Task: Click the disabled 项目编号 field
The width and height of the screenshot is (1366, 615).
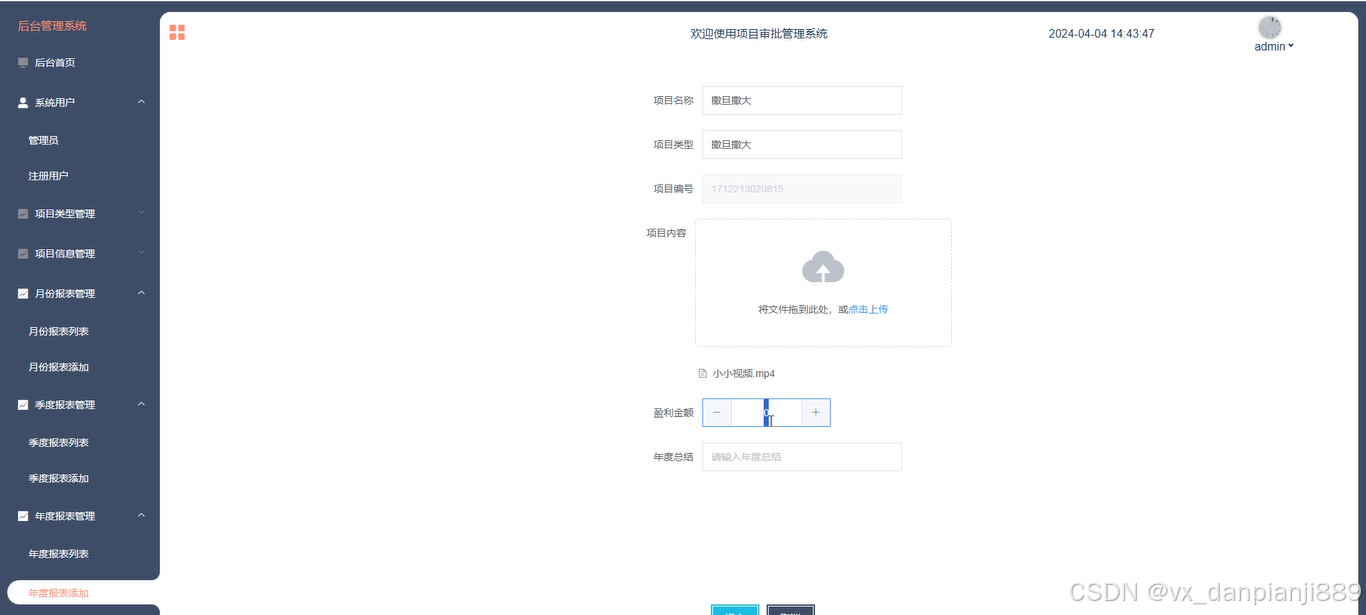Action: 802,189
